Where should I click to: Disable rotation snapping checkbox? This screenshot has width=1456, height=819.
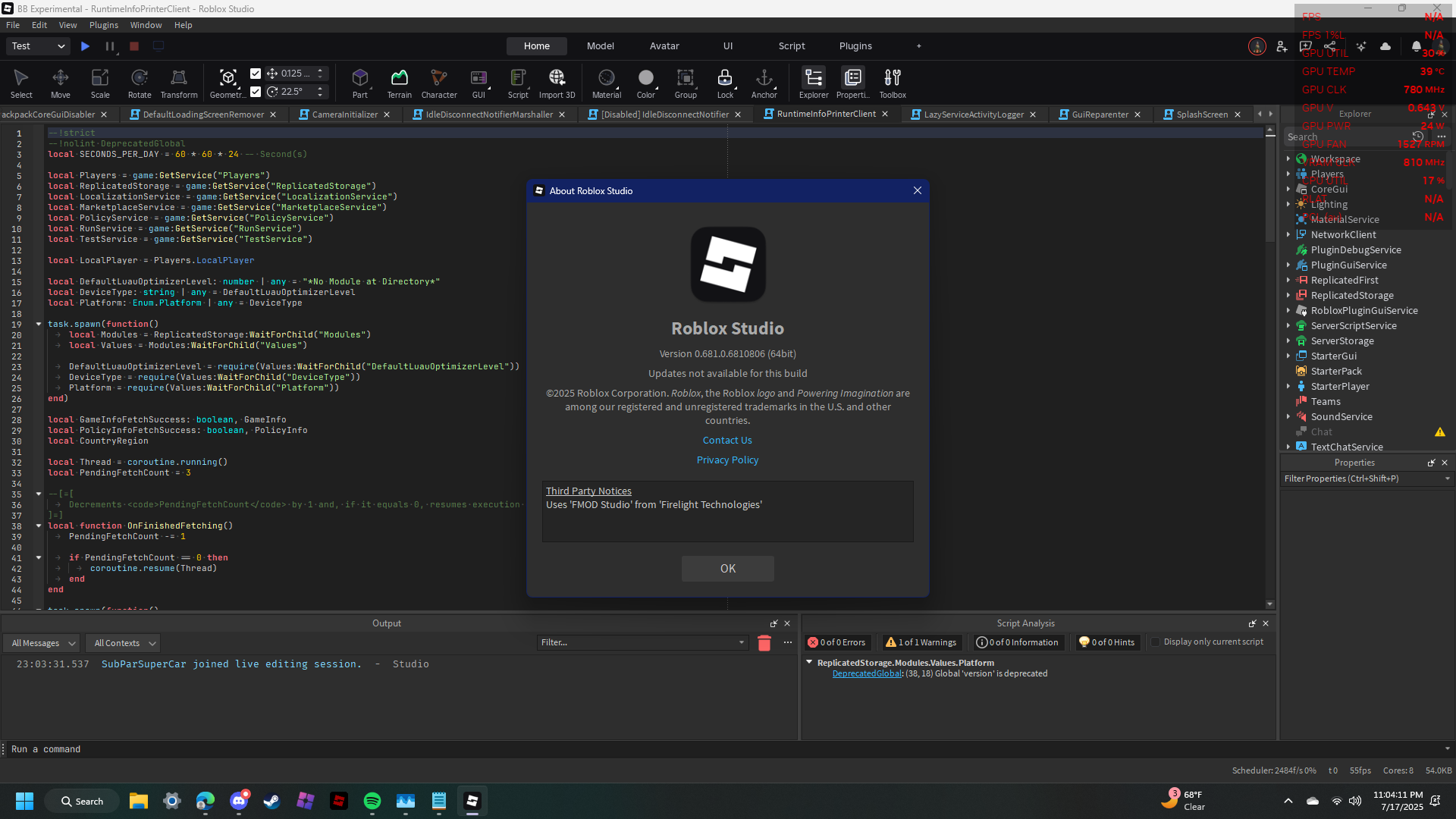pos(256,91)
